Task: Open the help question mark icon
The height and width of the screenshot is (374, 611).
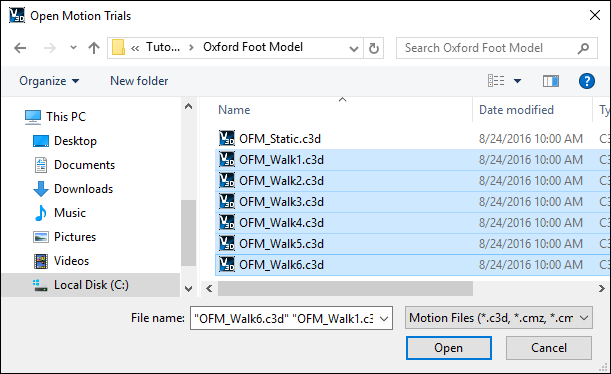Action: pos(586,81)
